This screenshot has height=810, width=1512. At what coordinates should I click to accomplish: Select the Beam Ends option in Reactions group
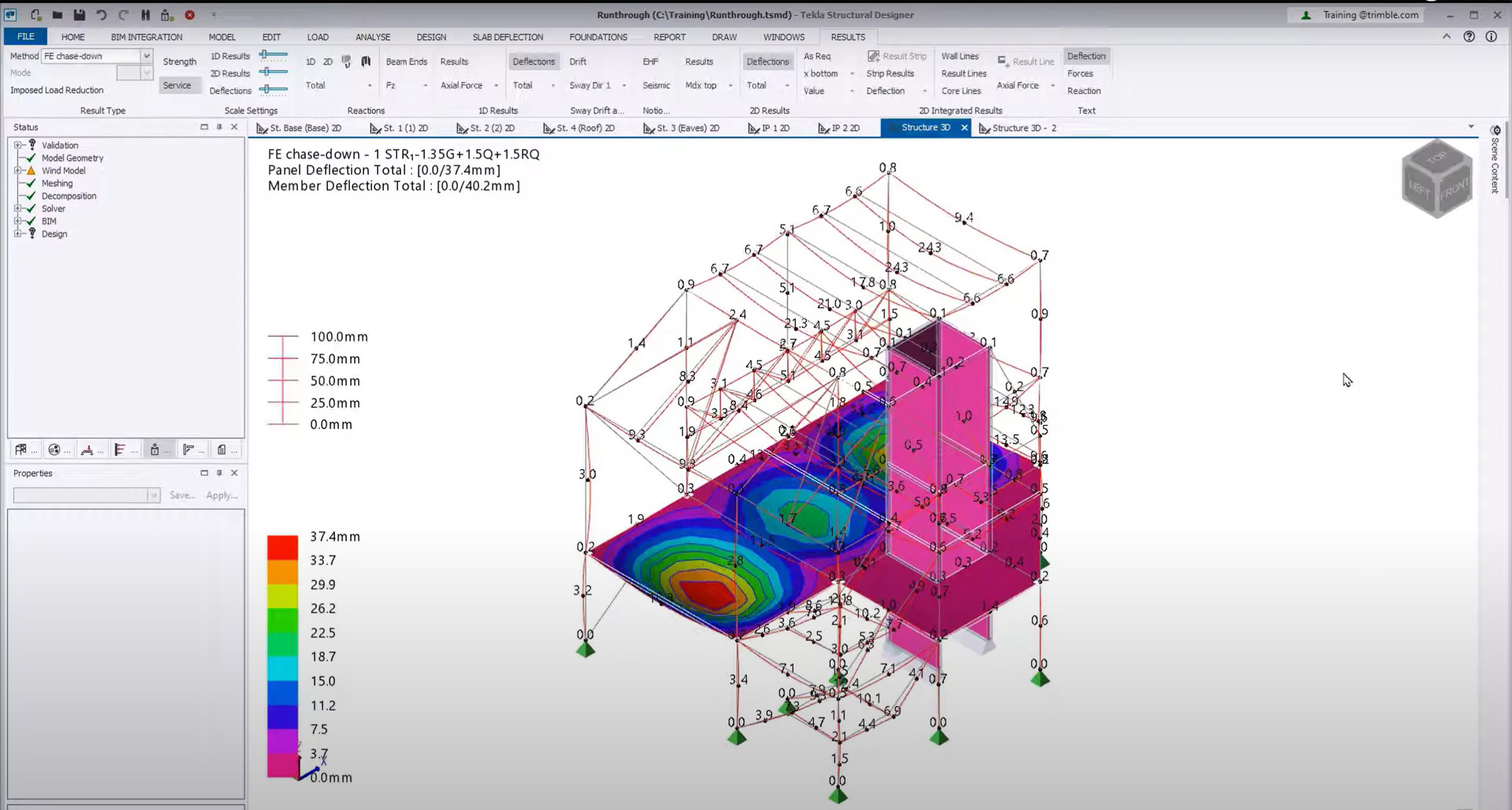pos(406,61)
